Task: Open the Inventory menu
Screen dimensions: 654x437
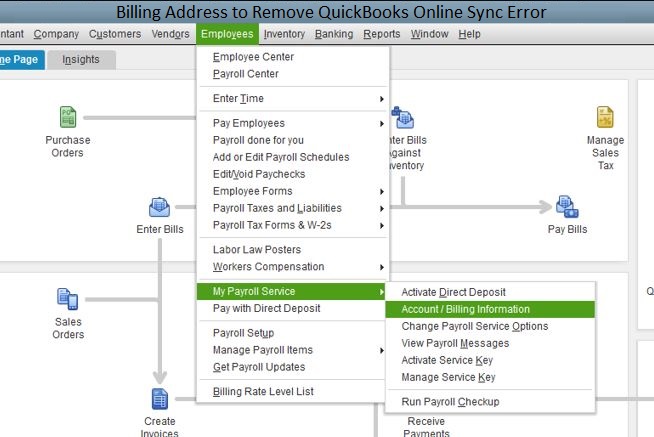Action: [x=284, y=34]
